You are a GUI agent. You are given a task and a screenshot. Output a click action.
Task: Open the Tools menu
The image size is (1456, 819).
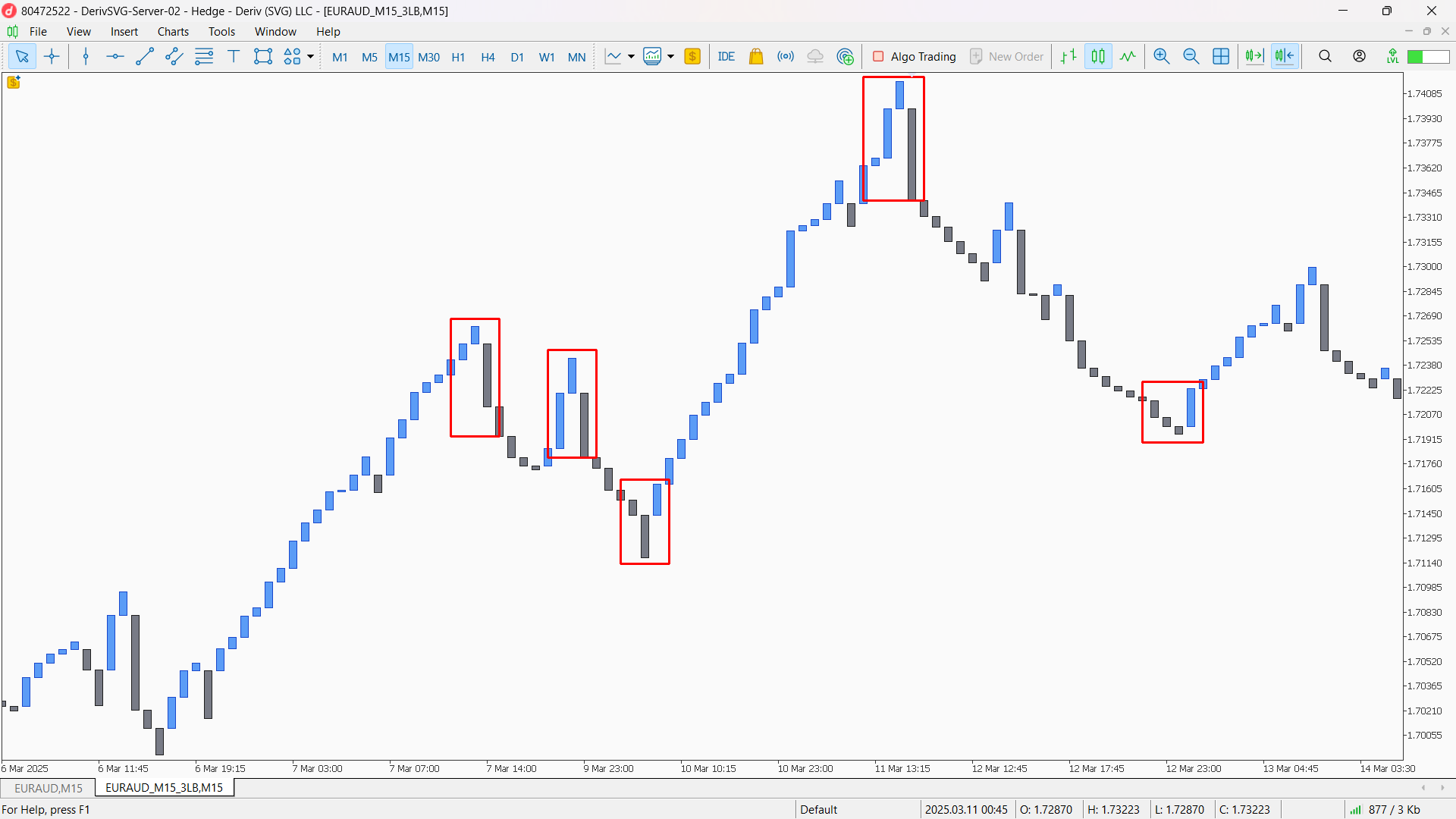coord(221,32)
